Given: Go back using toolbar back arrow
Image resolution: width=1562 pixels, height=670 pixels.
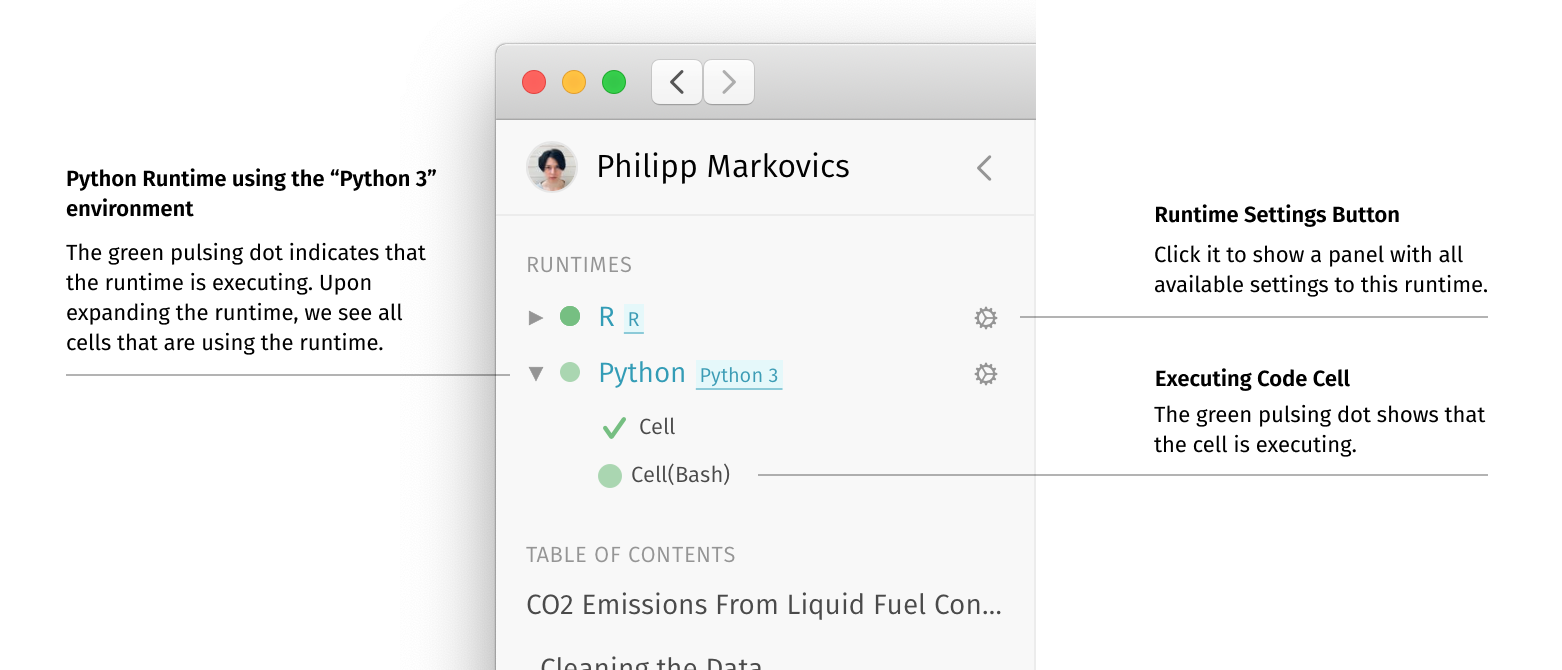Looking at the screenshot, I should click(677, 82).
